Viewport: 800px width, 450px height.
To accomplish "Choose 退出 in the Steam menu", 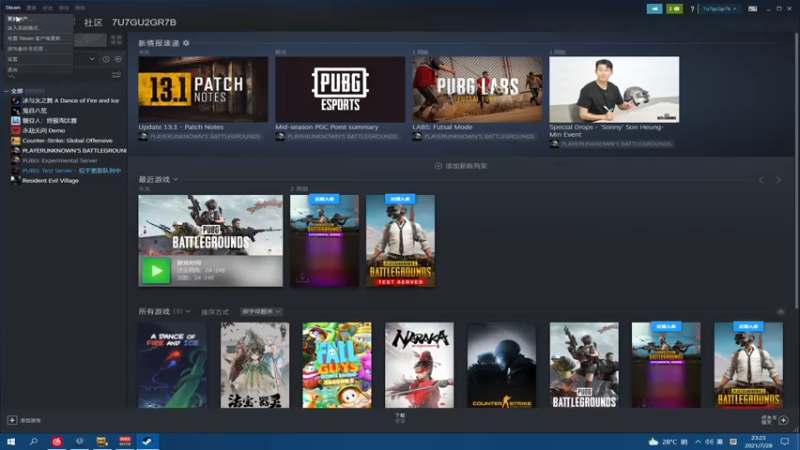I will coord(38,69).
